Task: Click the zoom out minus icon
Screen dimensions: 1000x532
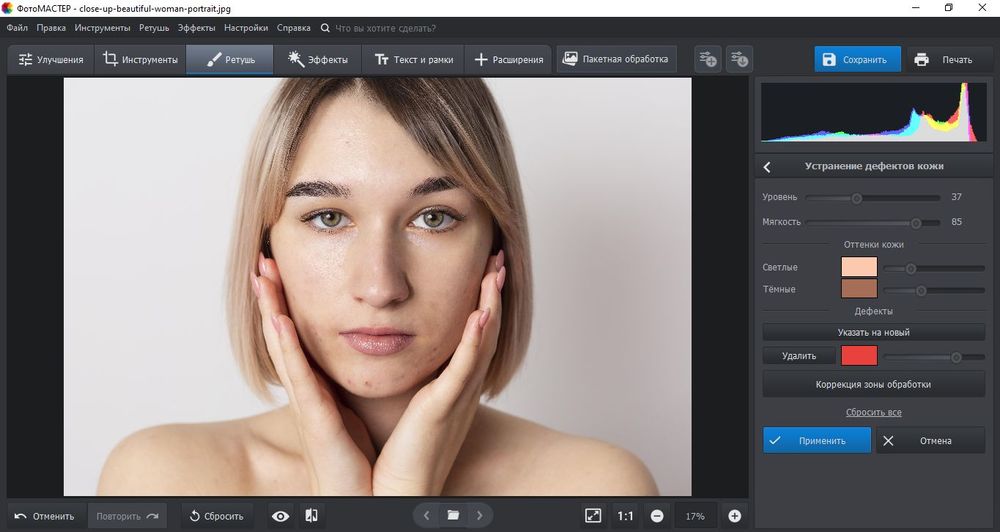Action: (657, 516)
